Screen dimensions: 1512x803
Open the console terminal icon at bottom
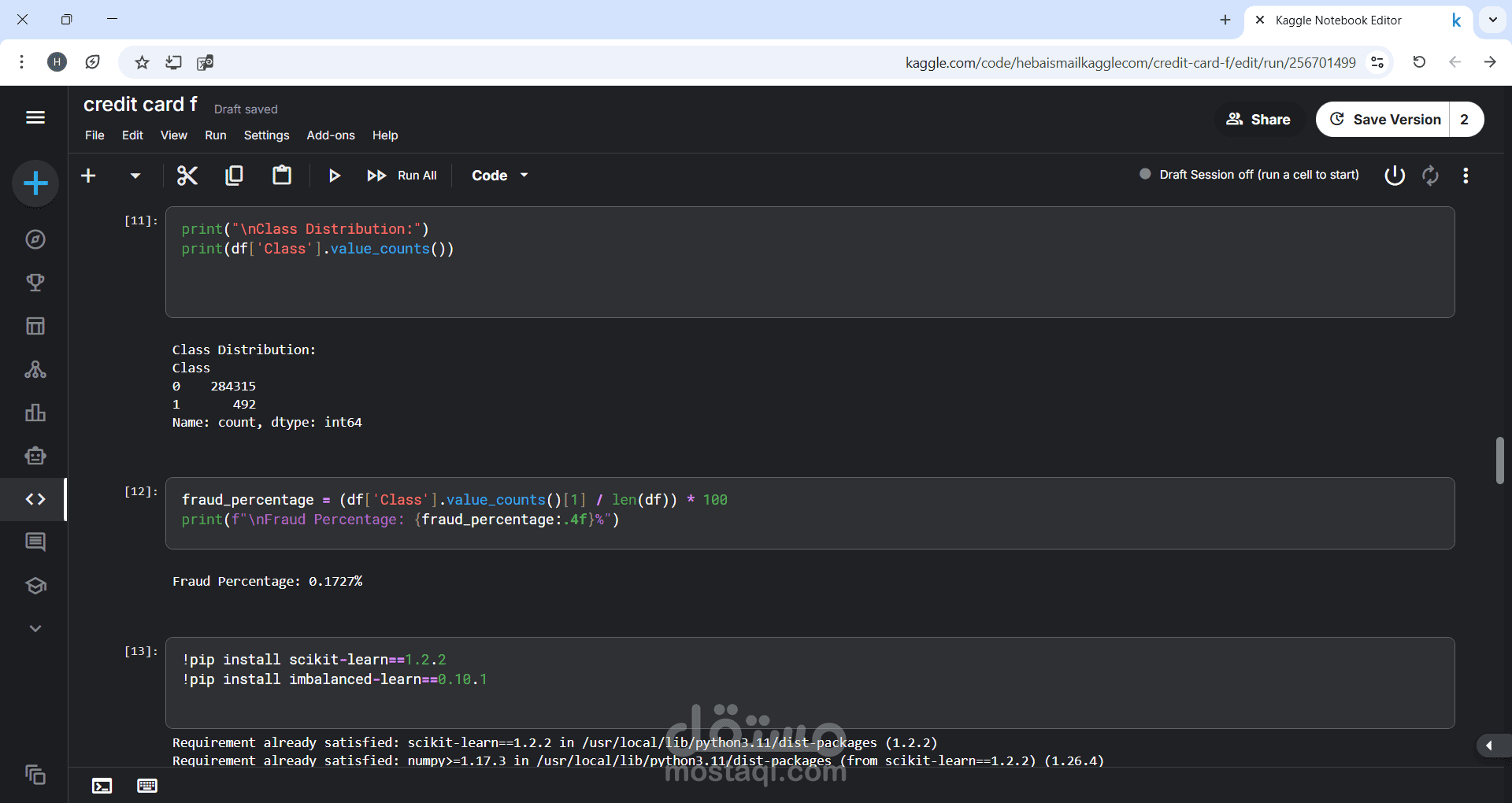tap(102, 786)
